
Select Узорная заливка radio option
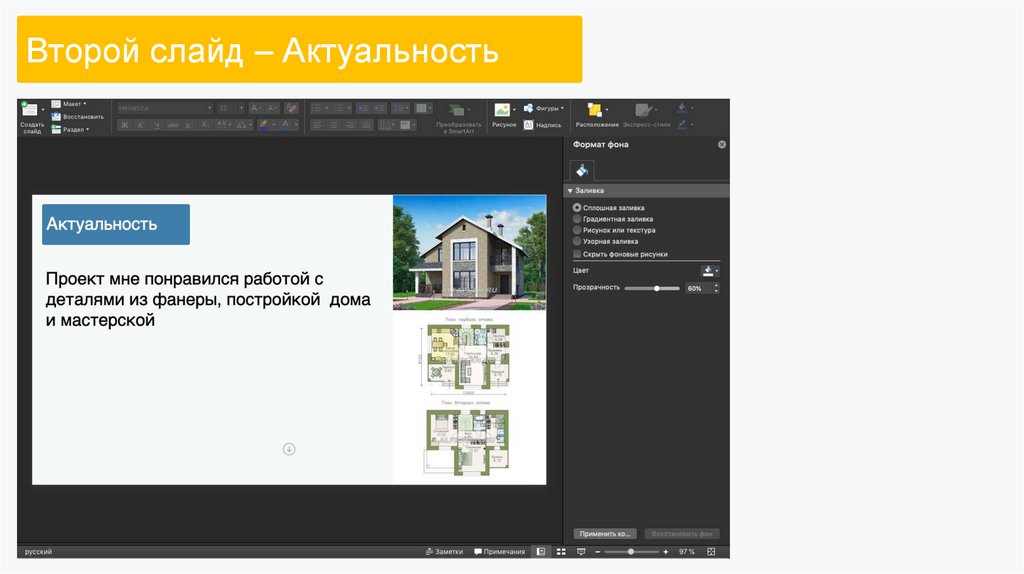[x=577, y=241]
